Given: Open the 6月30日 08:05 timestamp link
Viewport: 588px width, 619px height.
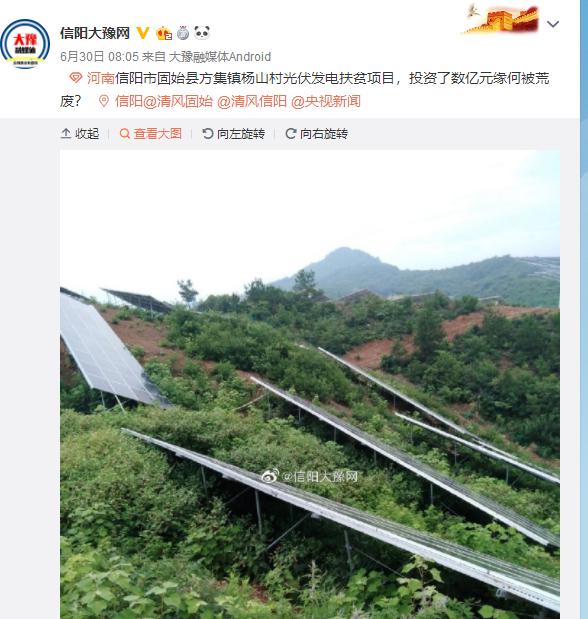Looking at the screenshot, I should pyautogui.click(x=100, y=57).
